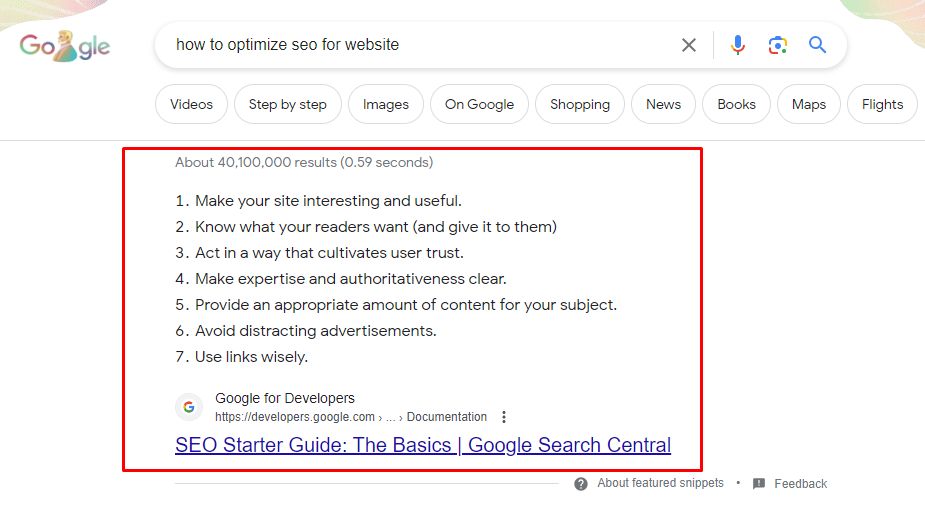This screenshot has width=925, height=509.
Task: Click the Feedback flag icon
Action: [759, 484]
